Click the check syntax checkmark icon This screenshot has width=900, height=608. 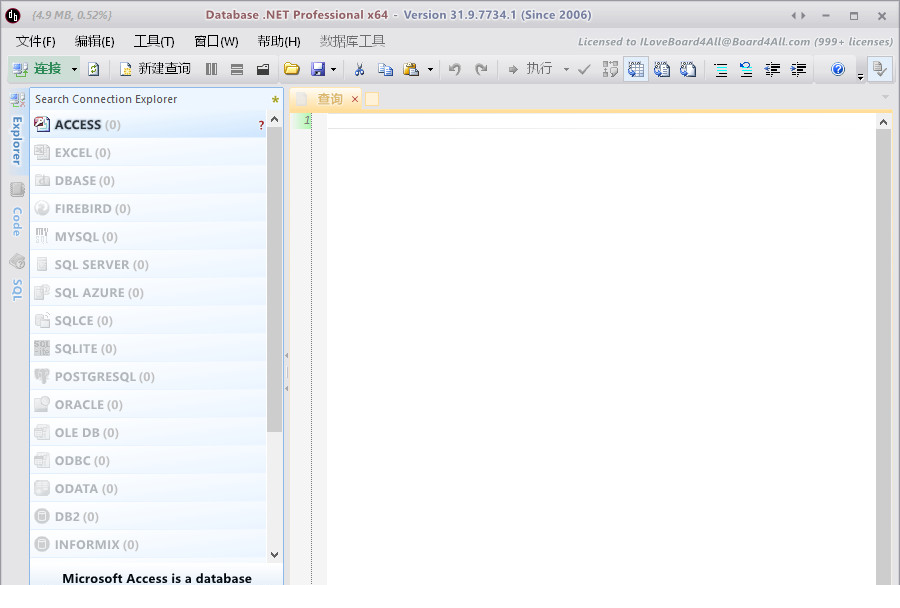point(584,69)
